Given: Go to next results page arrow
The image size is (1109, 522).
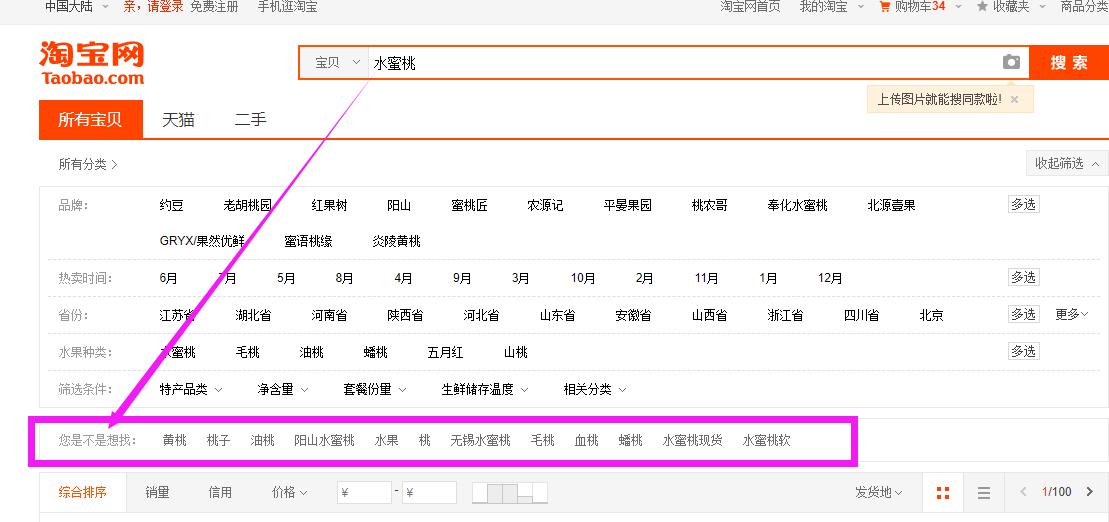Looking at the screenshot, I should click(1089, 492).
